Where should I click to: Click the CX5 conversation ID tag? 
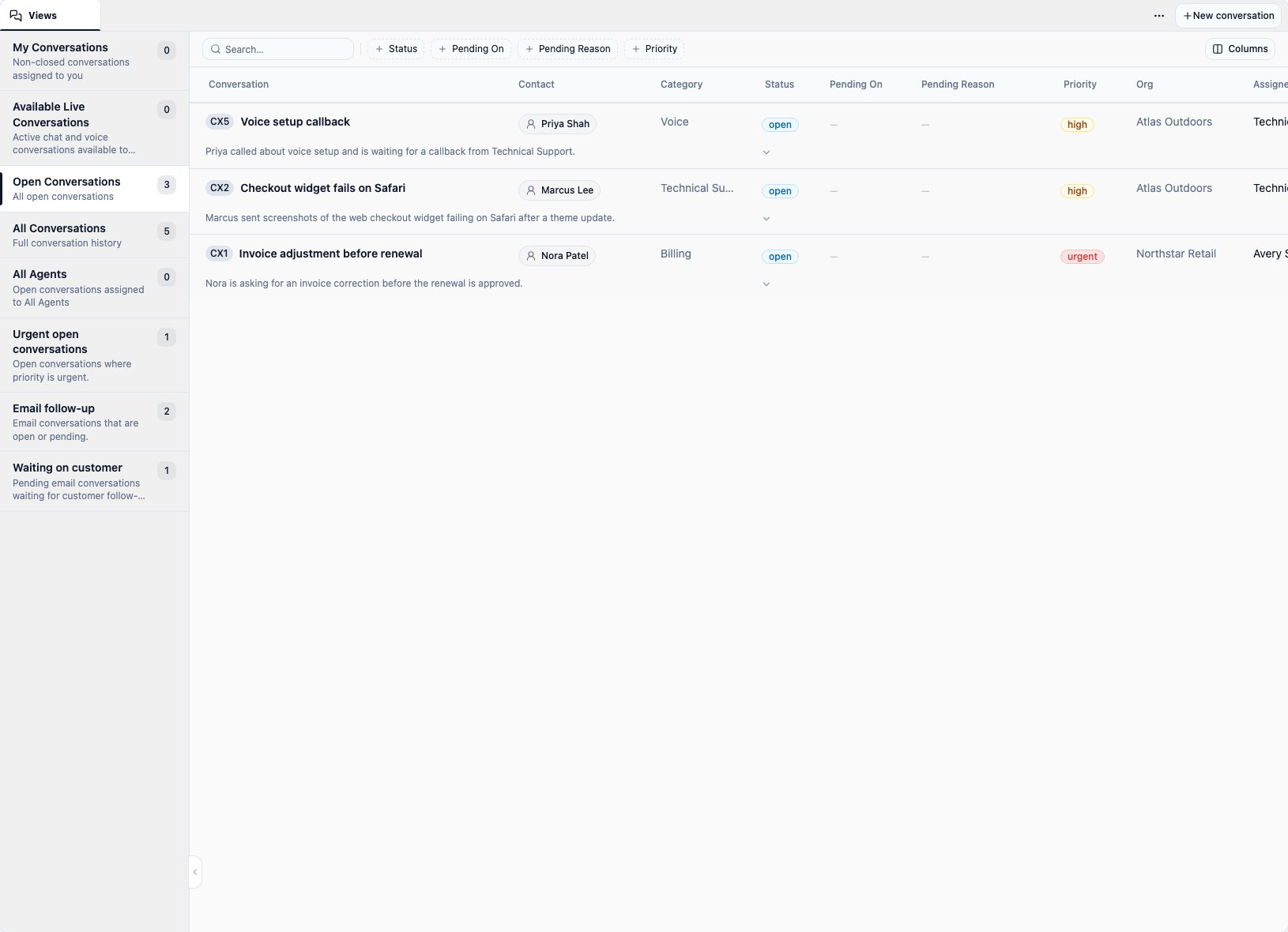(220, 122)
